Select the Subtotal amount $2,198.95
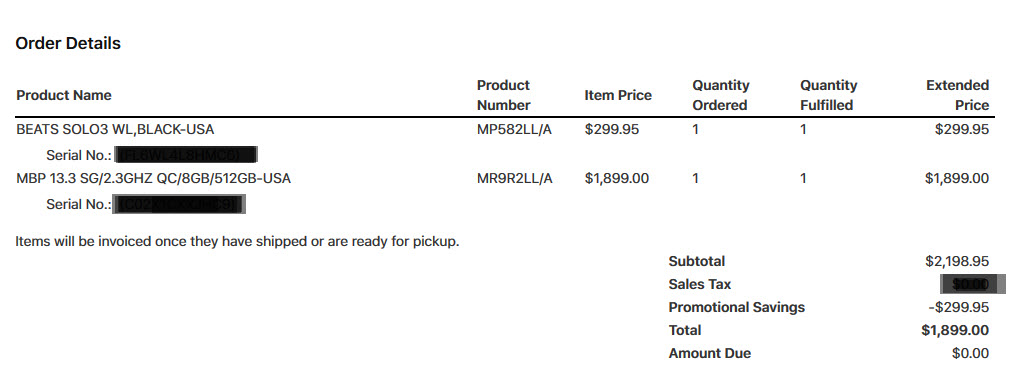The image size is (1029, 380). click(957, 261)
